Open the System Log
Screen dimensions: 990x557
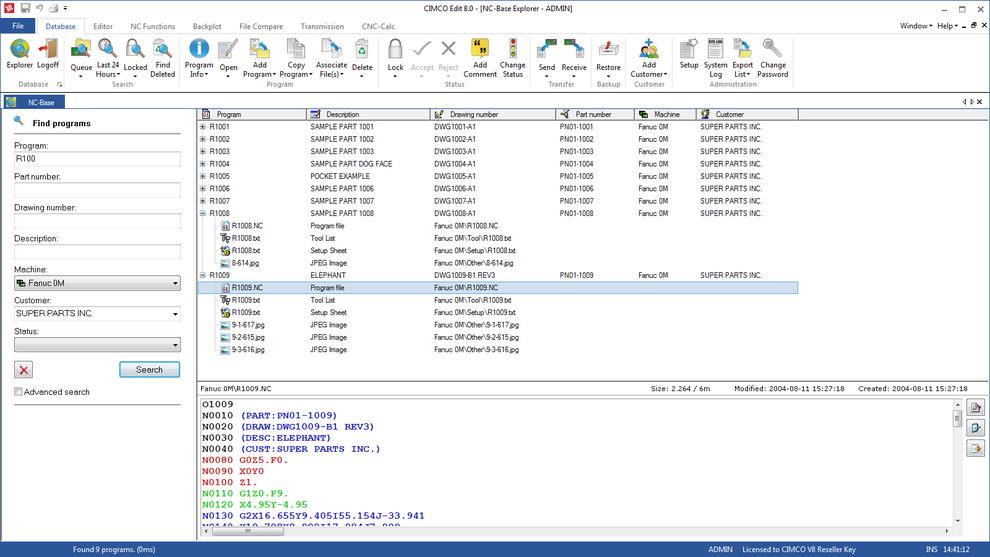click(715, 57)
